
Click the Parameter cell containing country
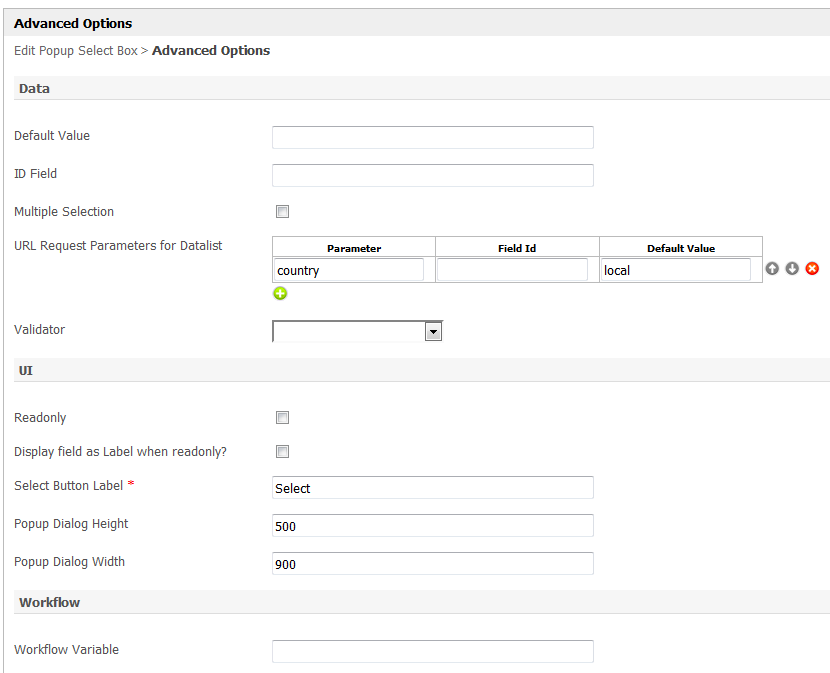point(348,270)
